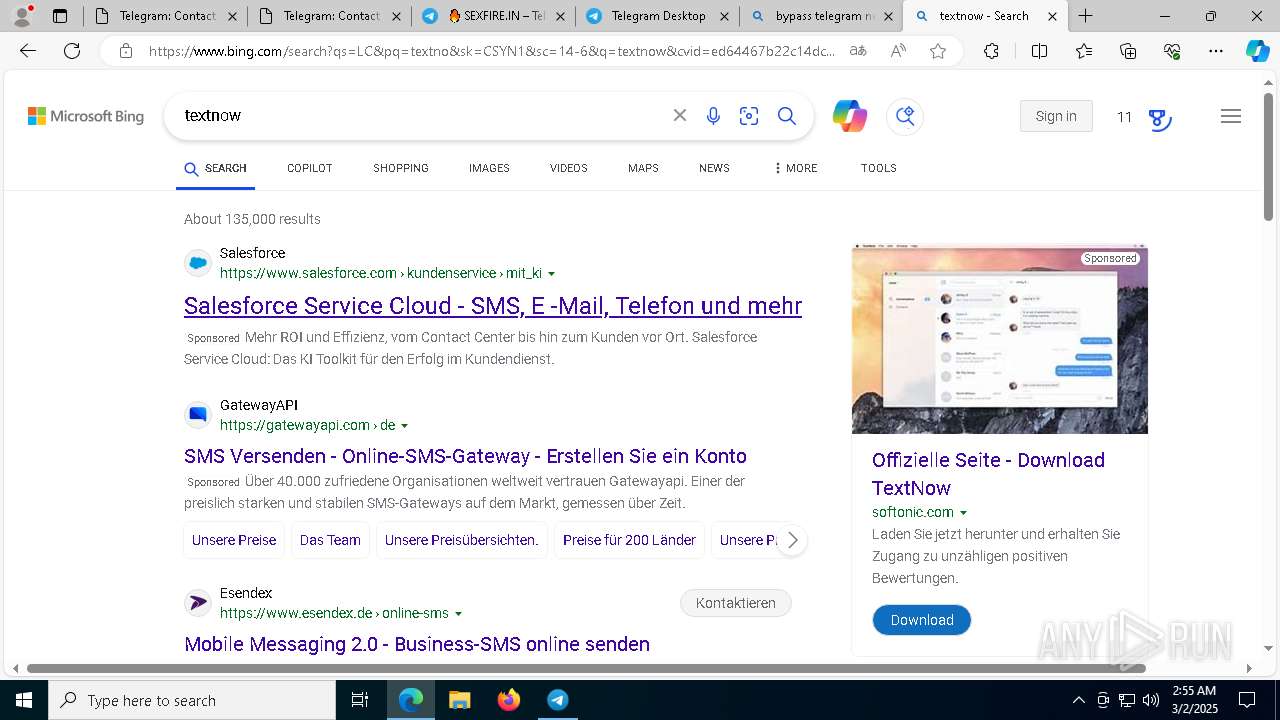
Task: Expand gatewayapi.com URL dropdown arrow
Action: point(404,426)
